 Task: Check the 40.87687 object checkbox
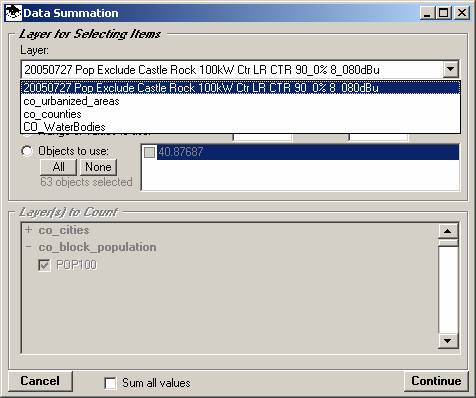[x=149, y=152]
